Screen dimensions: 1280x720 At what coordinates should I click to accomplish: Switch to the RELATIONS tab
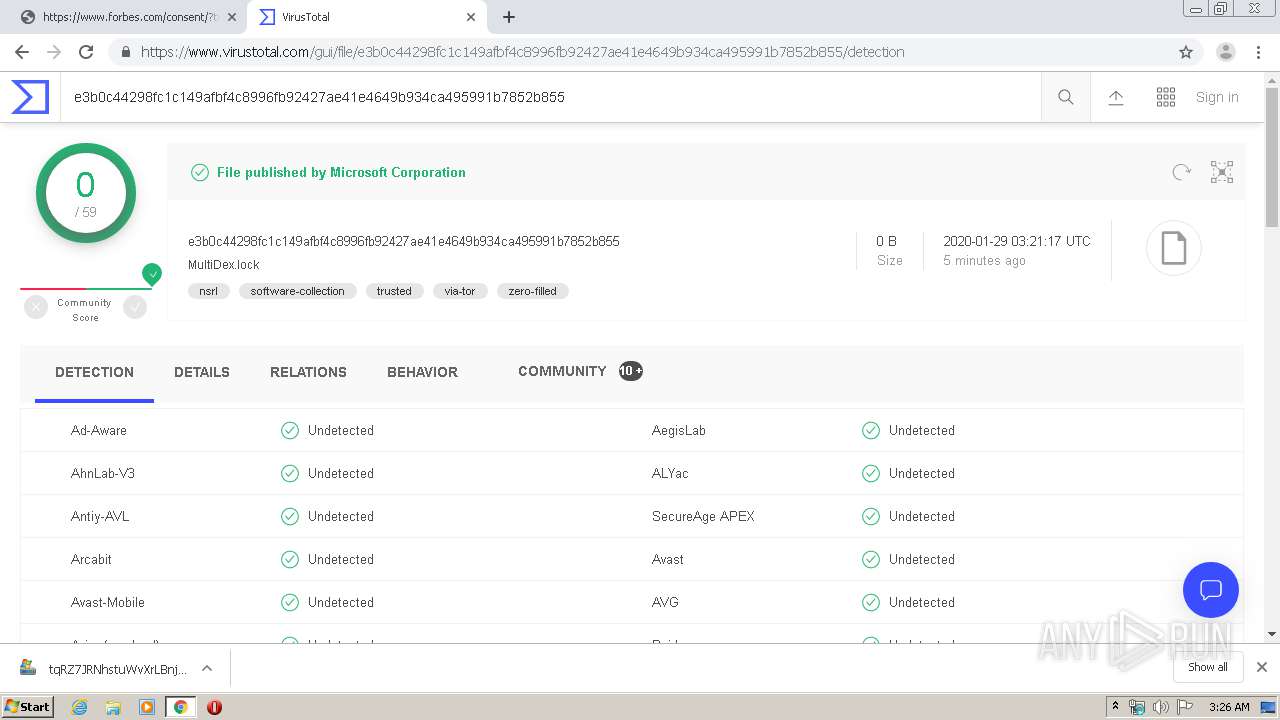tap(308, 372)
